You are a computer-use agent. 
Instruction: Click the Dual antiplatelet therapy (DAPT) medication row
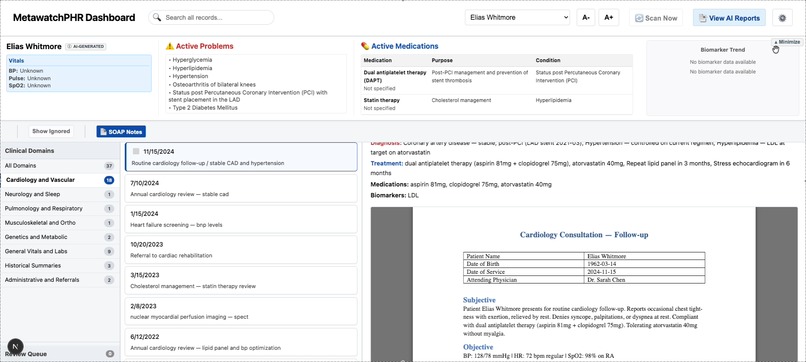[497, 80]
